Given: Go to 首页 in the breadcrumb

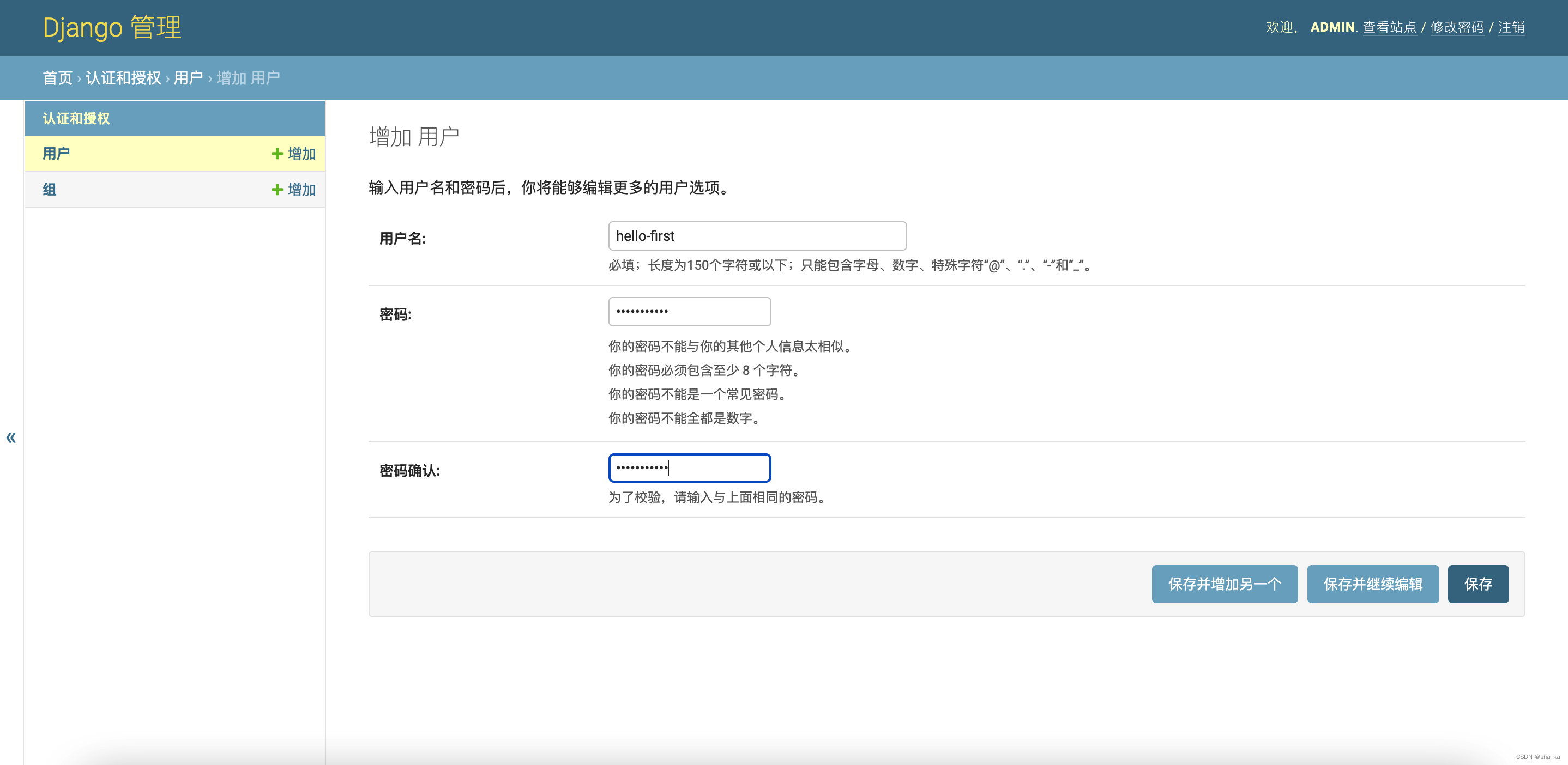Looking at the screenshot, I should pos(58,78).
